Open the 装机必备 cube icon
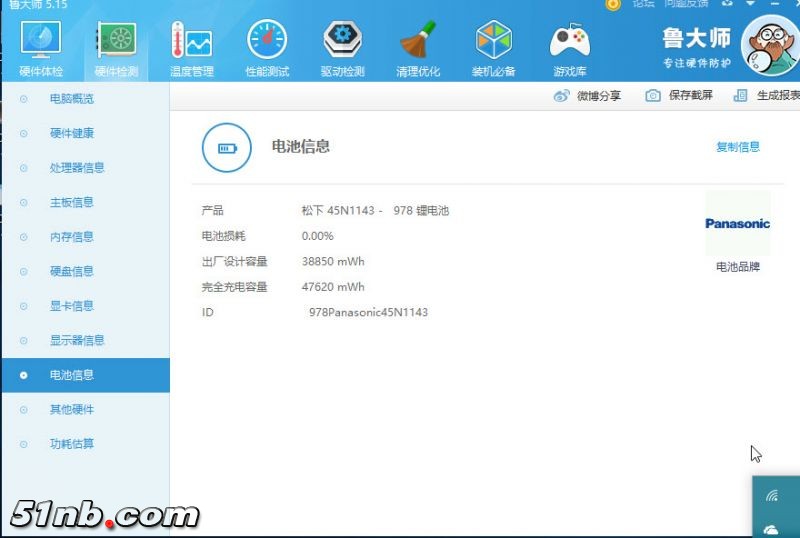This screenshot has width=800, height=538. tap(493, 42)
